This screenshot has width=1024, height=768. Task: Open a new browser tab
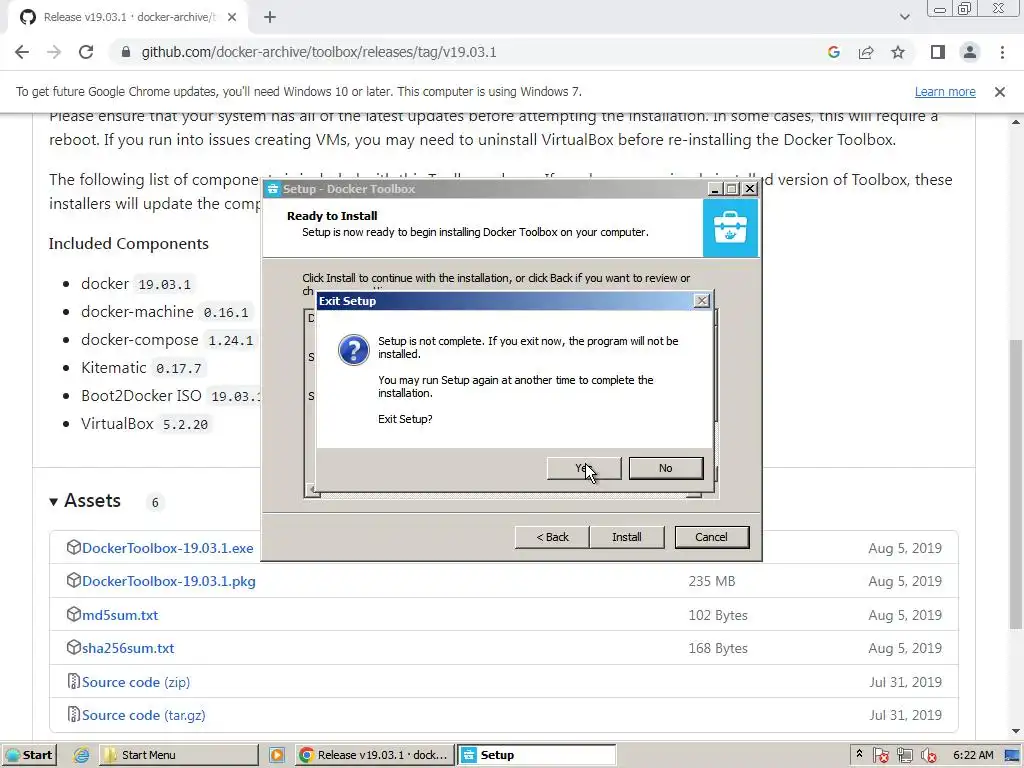(x=270, y=18)
